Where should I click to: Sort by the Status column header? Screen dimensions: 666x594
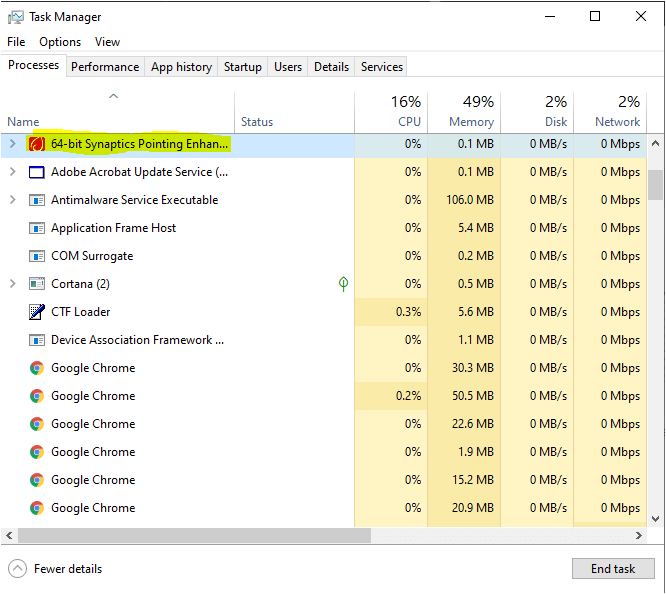(294, 113)
